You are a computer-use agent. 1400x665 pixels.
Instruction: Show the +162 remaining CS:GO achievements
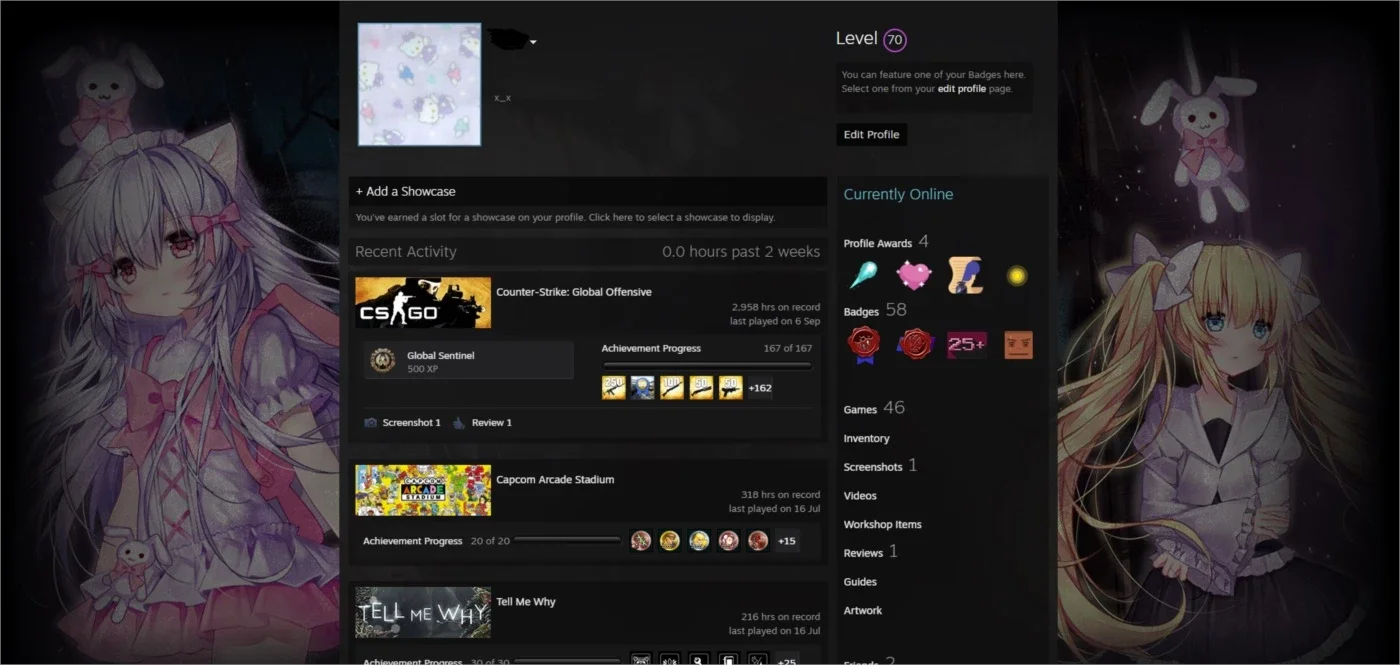coord(760,387)
